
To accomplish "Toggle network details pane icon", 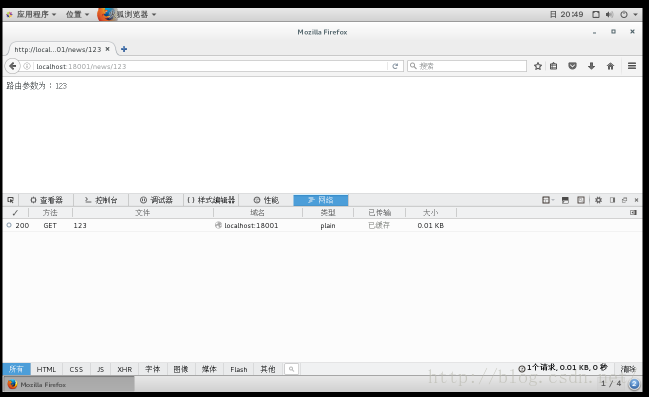I will click(633, 212).
